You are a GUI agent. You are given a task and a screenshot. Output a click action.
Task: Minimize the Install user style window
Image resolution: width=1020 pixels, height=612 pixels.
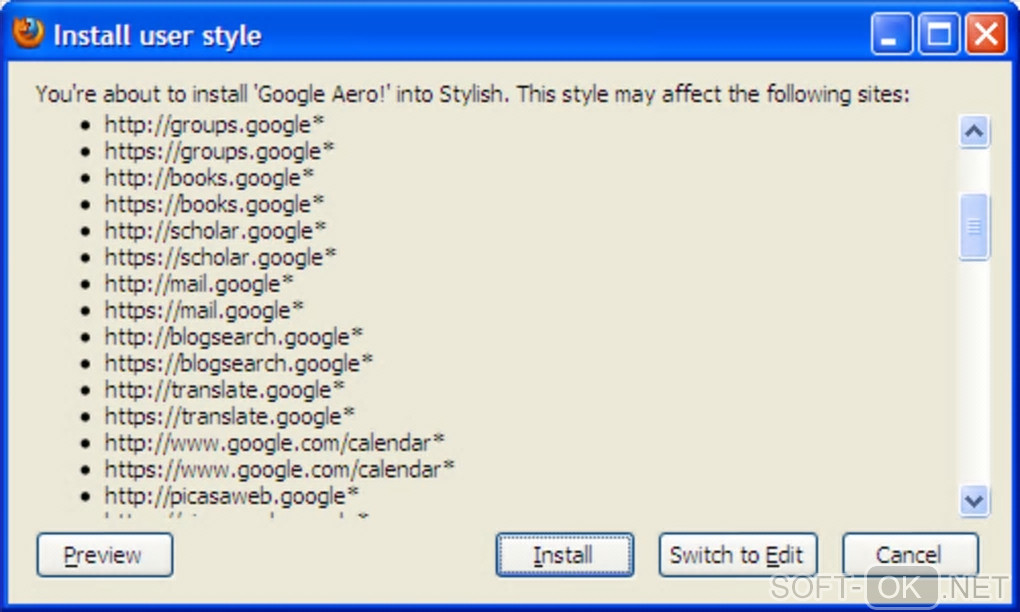(x=892, y=35)
